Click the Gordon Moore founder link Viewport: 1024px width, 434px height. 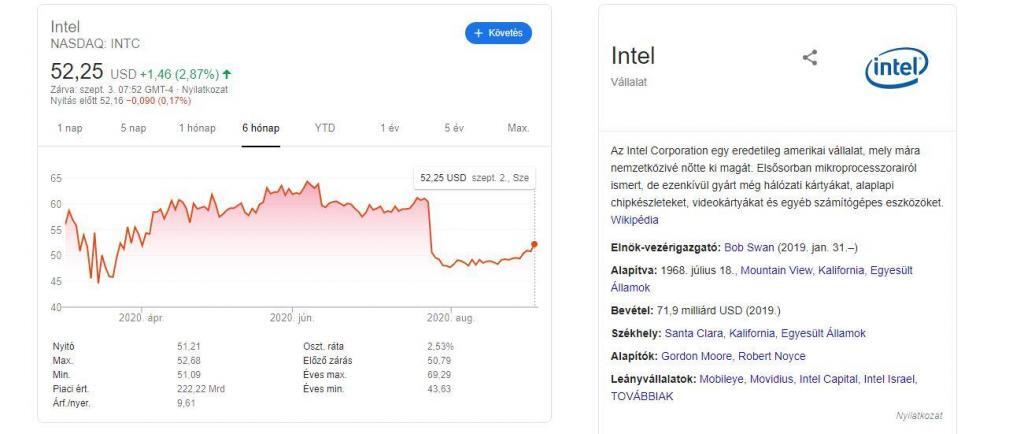pyautogui.click(x=698, y=356)
